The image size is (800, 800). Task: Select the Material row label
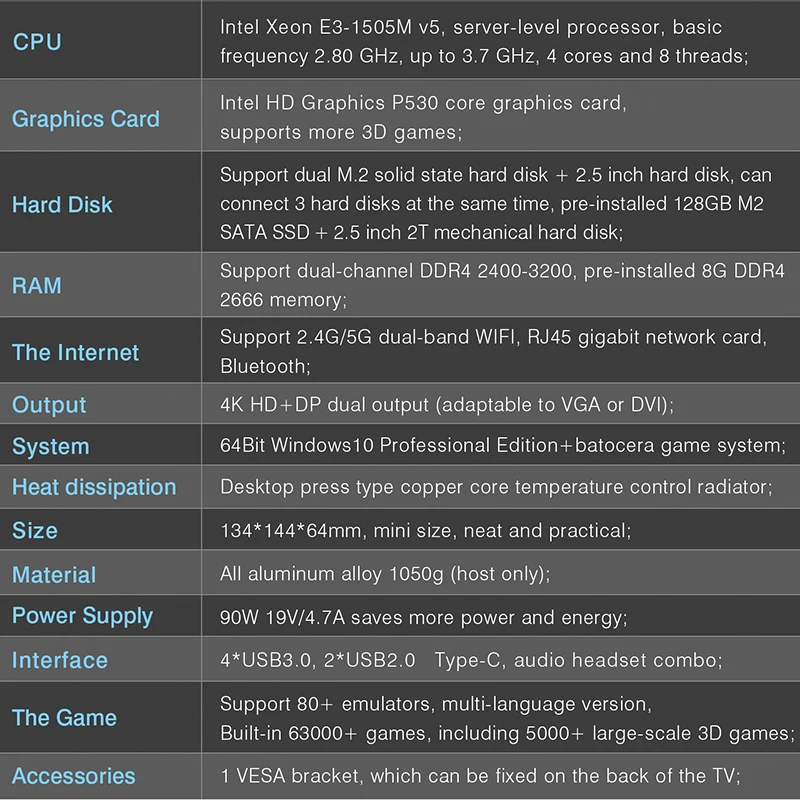point(54,575)
